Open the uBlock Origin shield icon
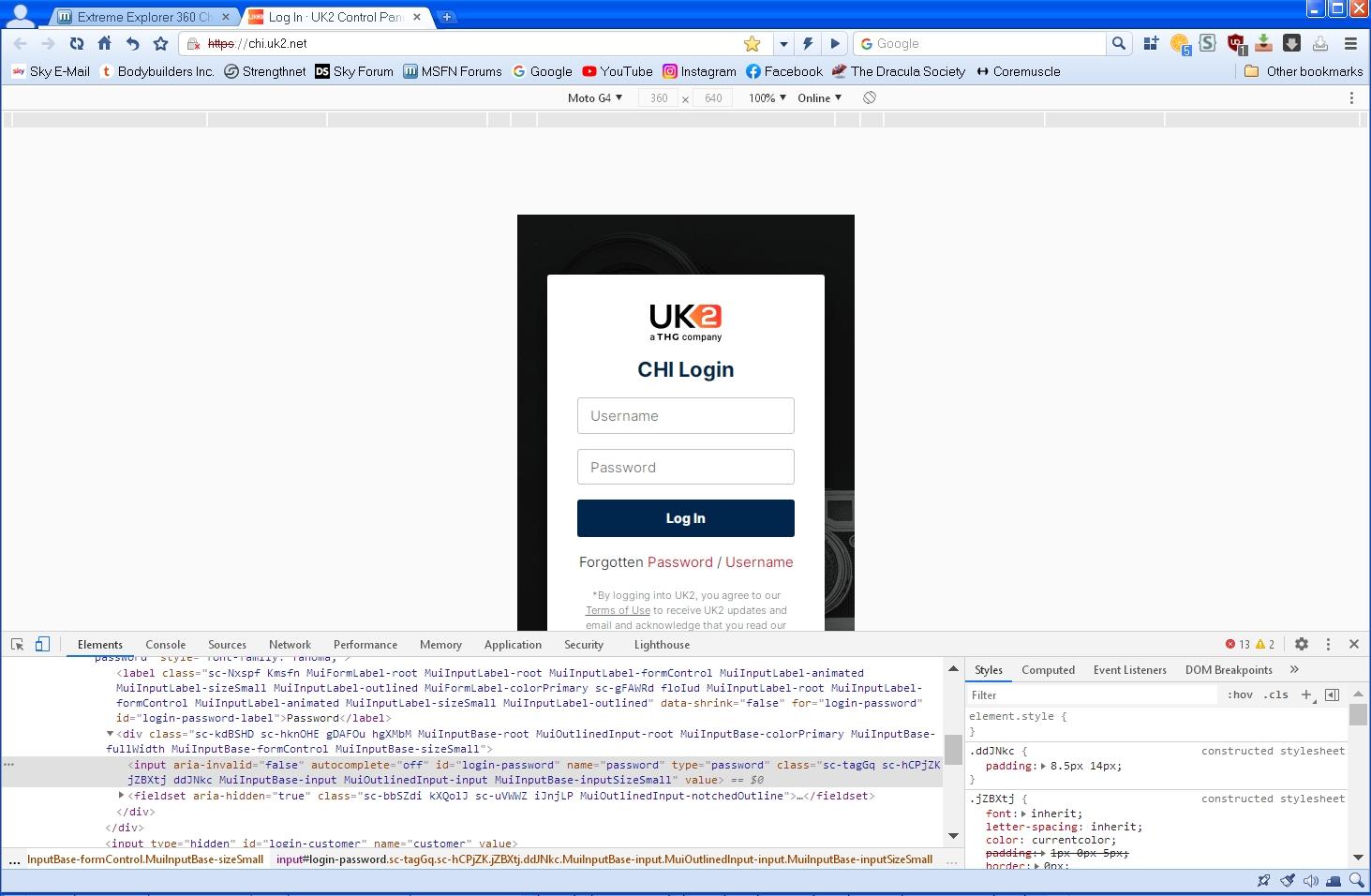 click(1236, 43)
